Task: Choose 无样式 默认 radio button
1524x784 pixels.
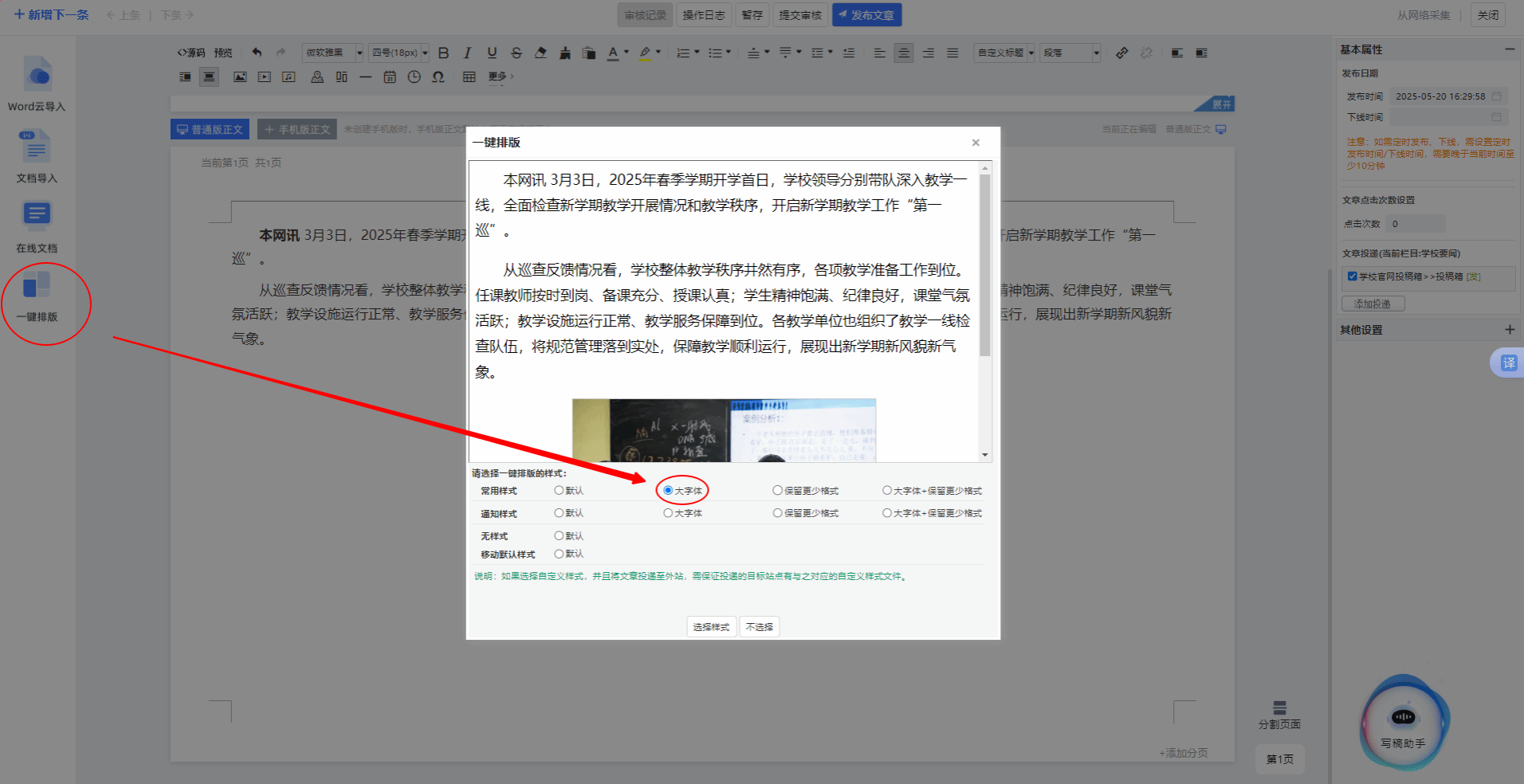Action: [559, 536]
